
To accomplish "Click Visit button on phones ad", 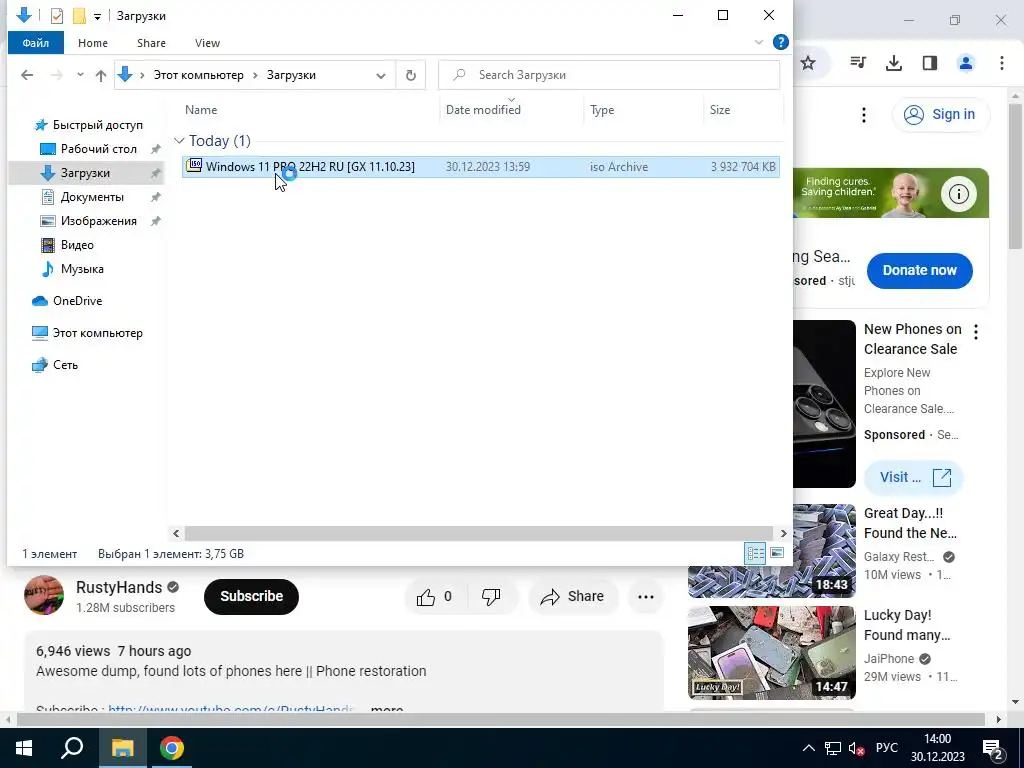I will [914, 477].
